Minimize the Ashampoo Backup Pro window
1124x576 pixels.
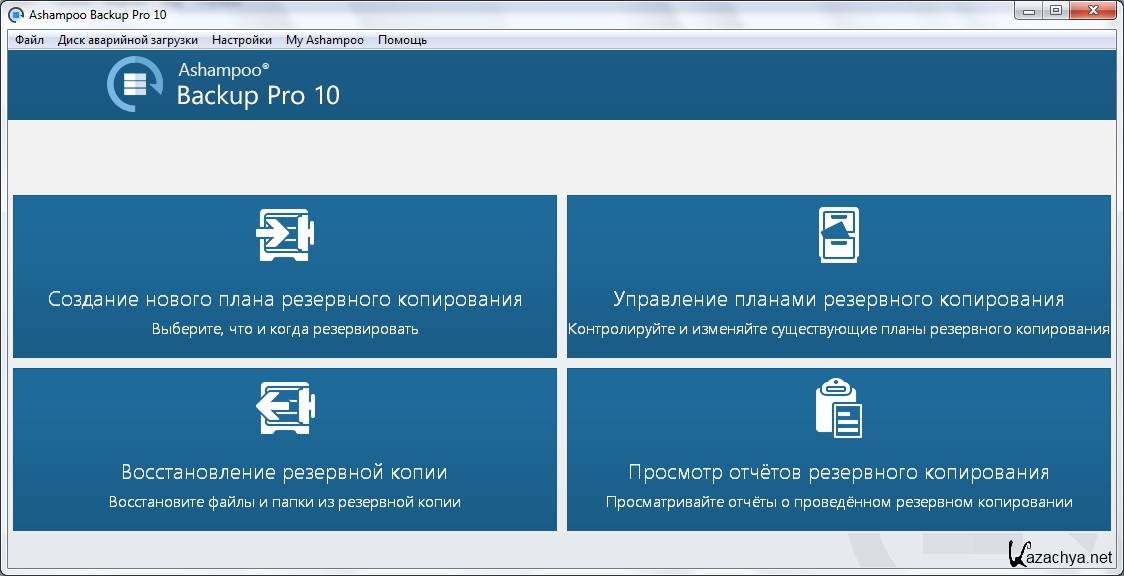click(x=1029, y=12)
